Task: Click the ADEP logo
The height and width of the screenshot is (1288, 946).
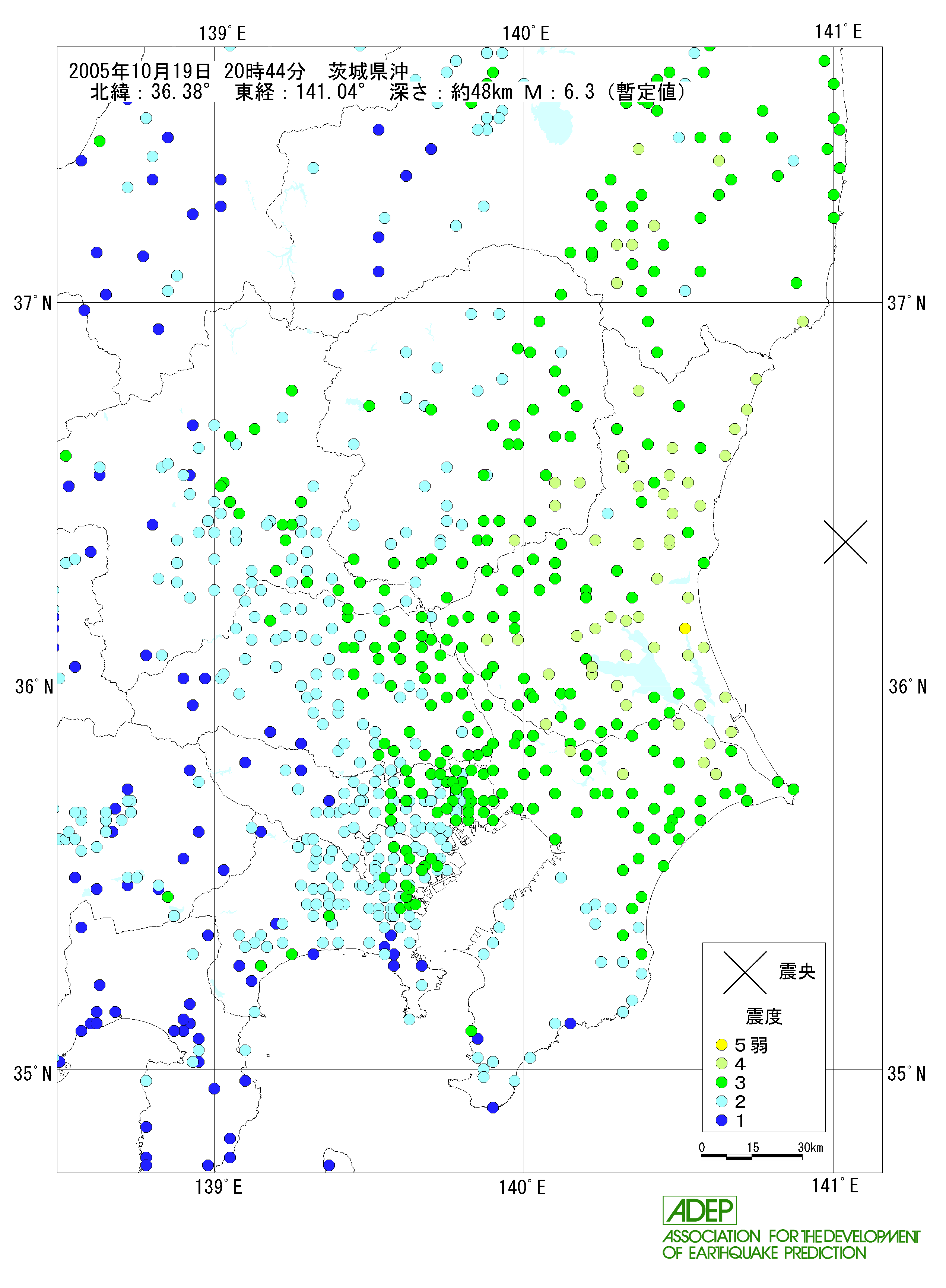Action: pyautogui.click(x=700, y=1210)
